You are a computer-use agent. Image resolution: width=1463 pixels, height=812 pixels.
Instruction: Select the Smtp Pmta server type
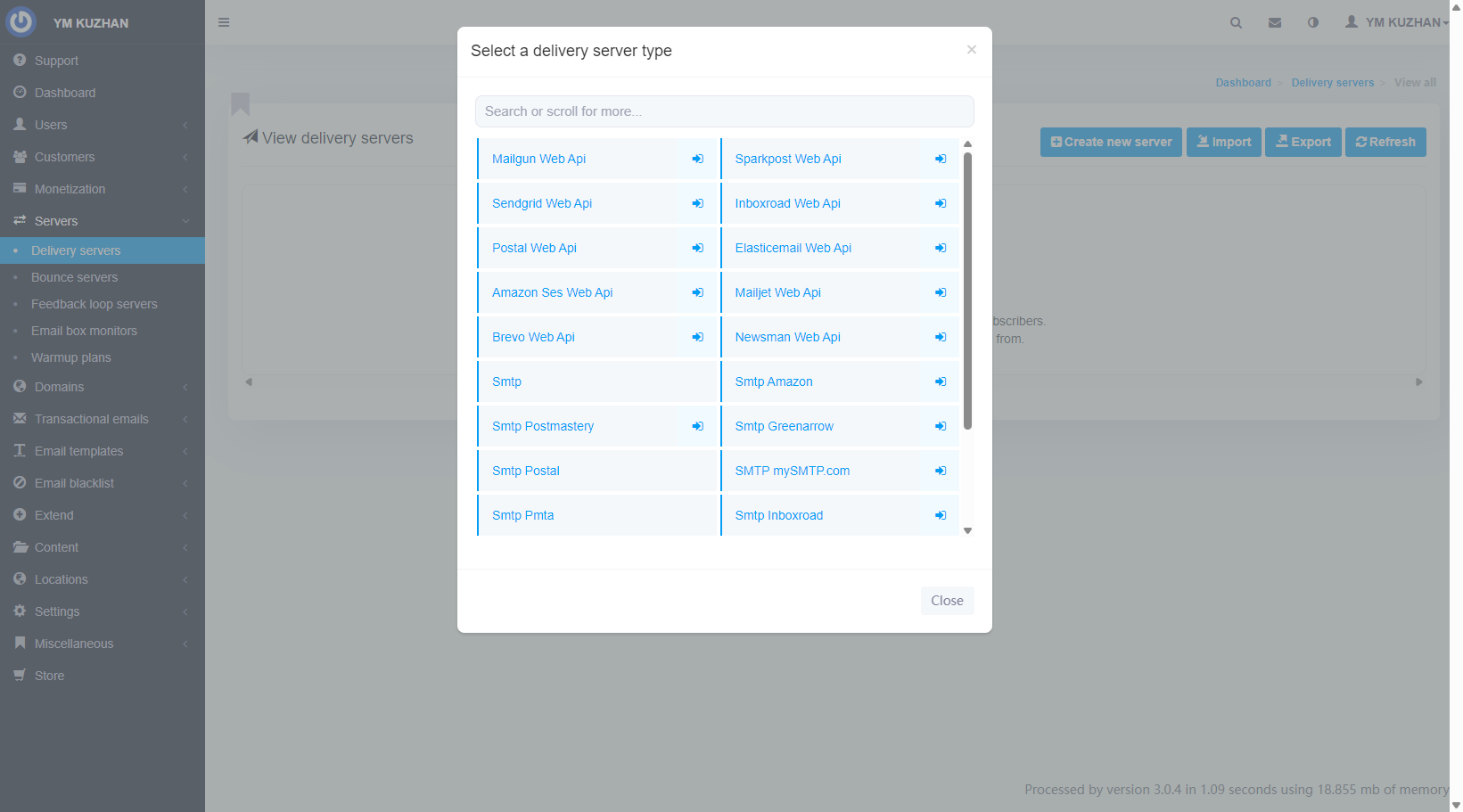tap(597, 515)
